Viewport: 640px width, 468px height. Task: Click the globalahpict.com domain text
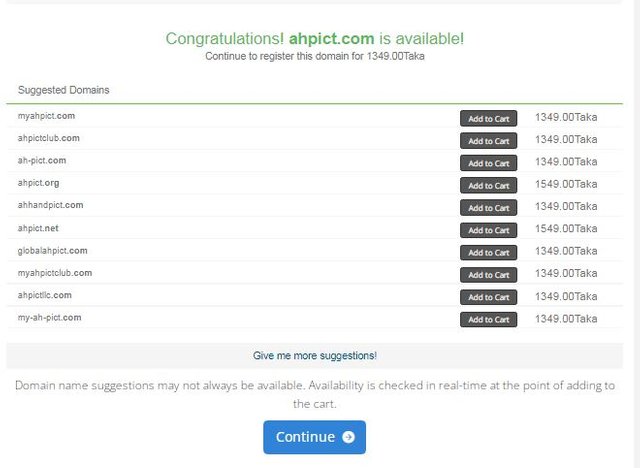click(x=52, y=251)
